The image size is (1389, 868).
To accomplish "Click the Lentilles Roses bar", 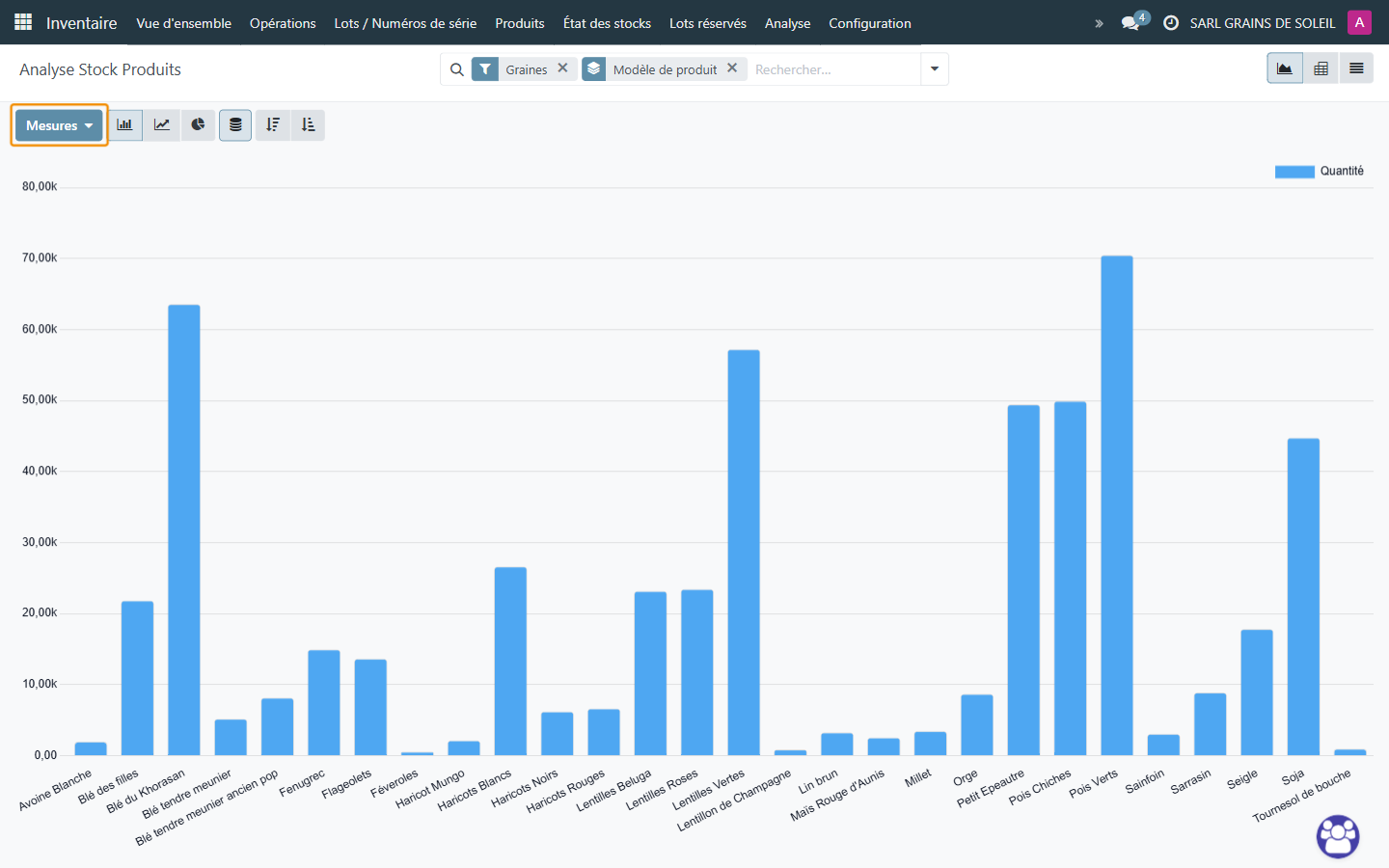I will (x=697, y=672).
